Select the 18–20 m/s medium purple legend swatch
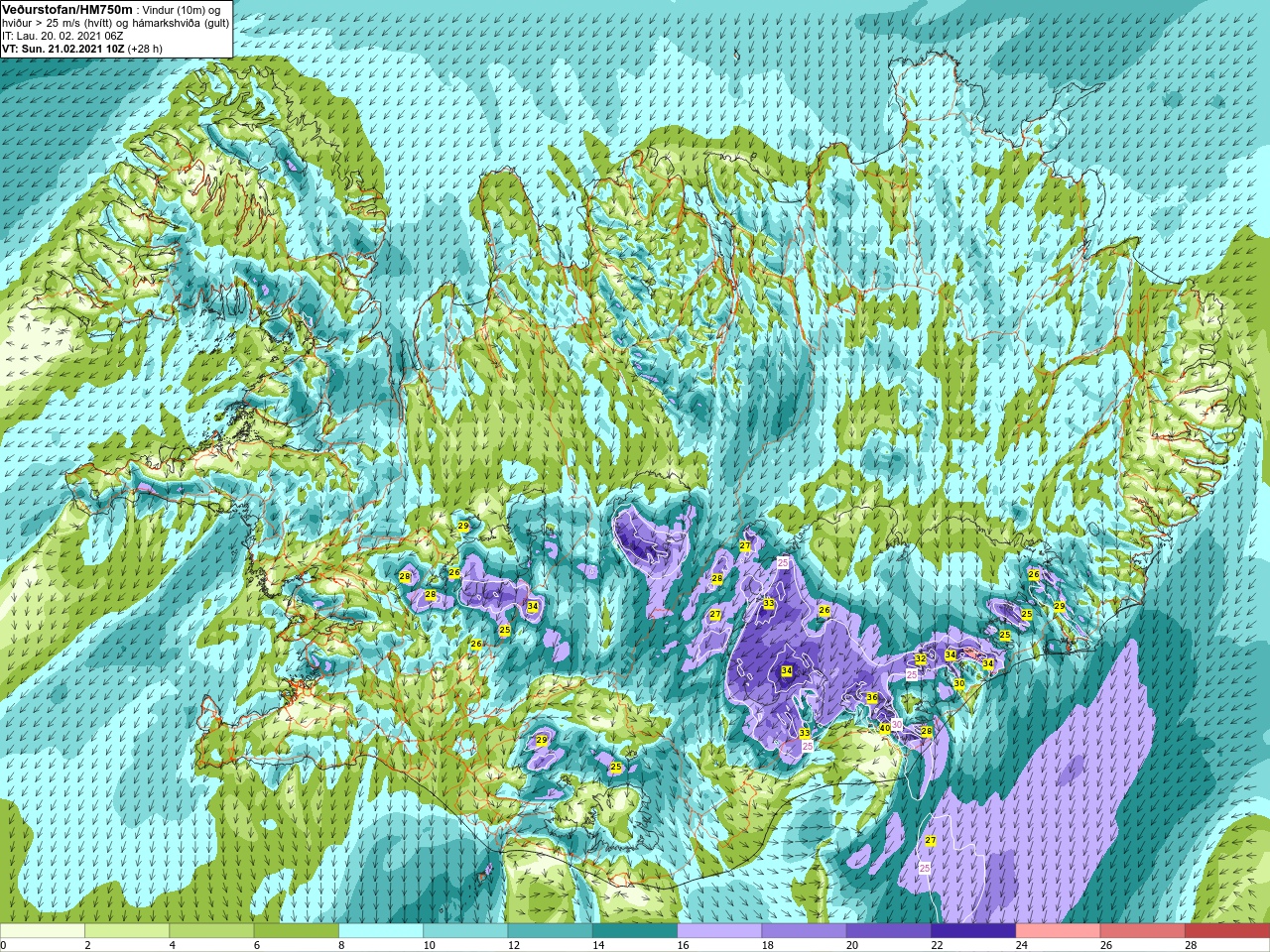The image size is (1270, 952). coord(804,931)
